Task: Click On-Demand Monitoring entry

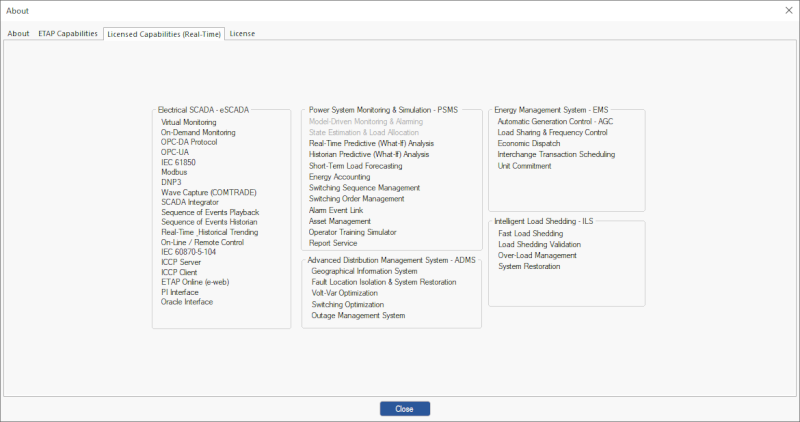Action: point(198,132)
